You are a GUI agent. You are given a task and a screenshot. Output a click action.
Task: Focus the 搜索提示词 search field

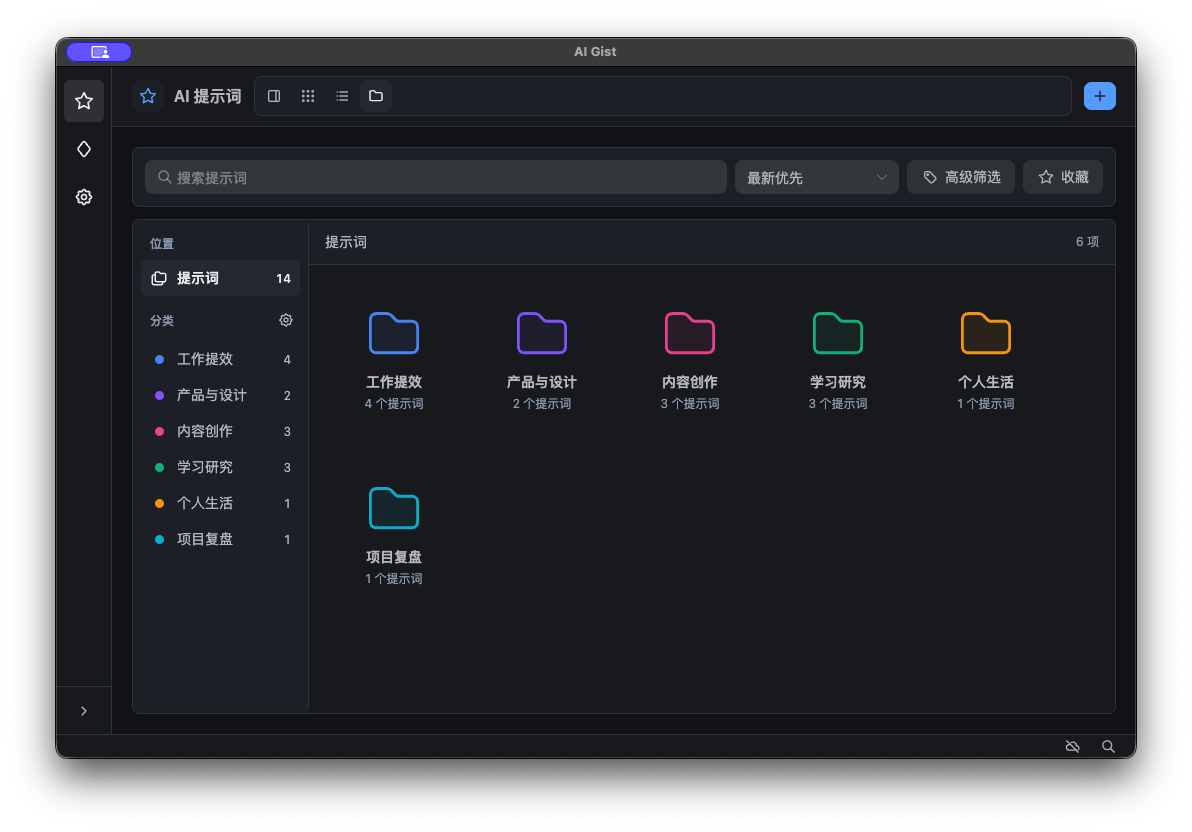[436, 177]
